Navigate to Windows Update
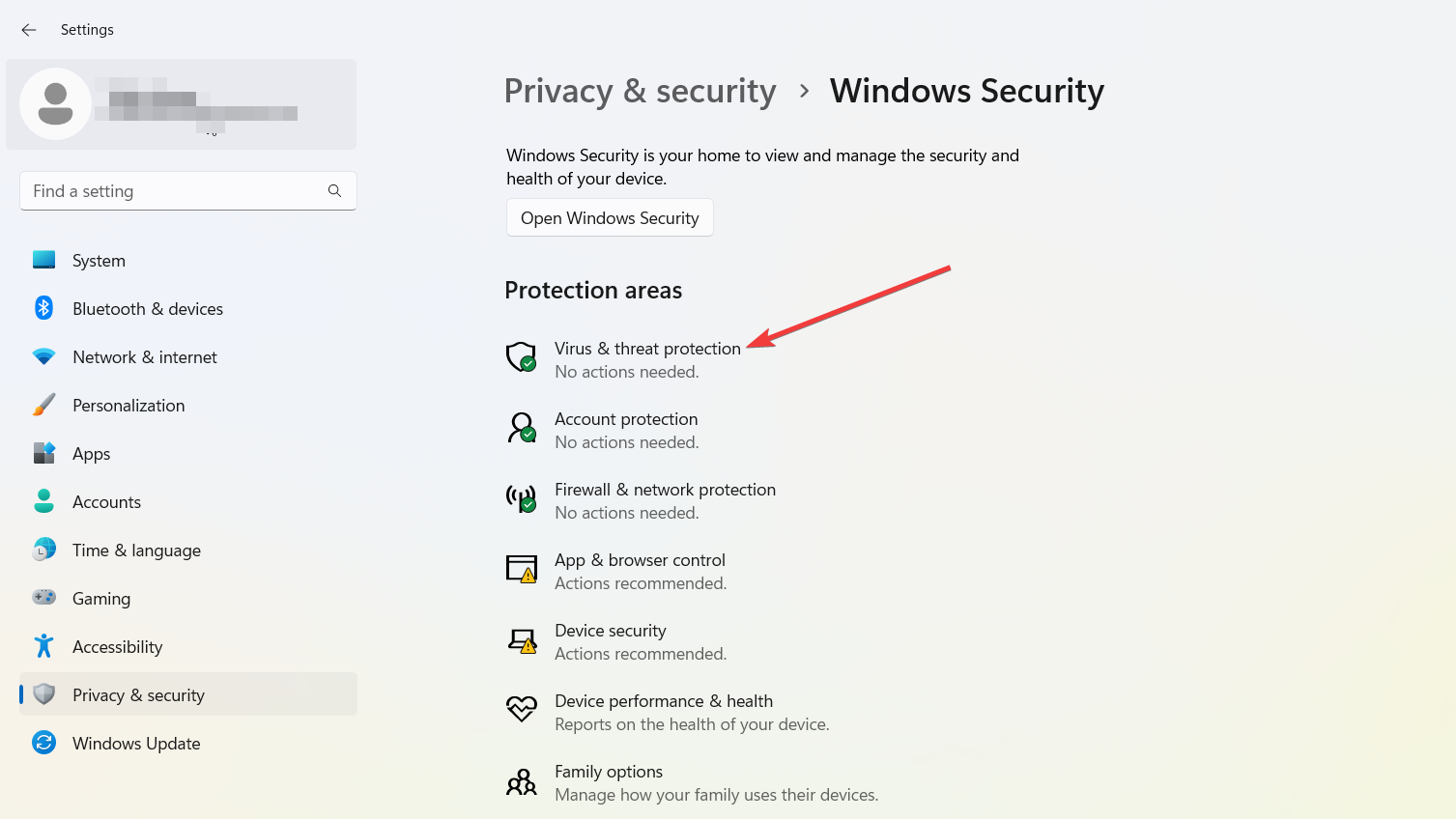This screenshot has width=1456, height=819. tap(136, 744)
